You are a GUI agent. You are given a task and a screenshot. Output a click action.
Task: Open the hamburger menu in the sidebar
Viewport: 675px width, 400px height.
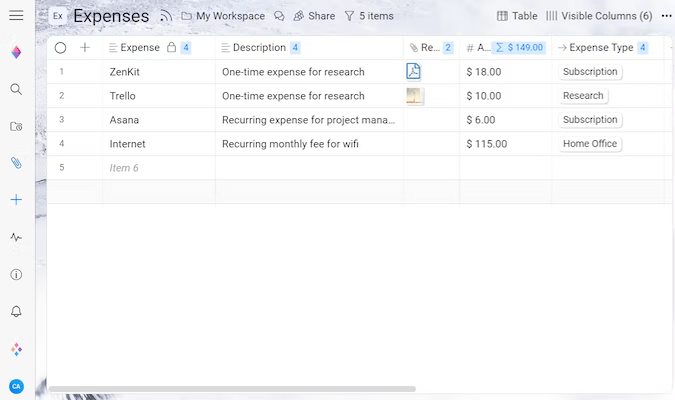[16, 16]
